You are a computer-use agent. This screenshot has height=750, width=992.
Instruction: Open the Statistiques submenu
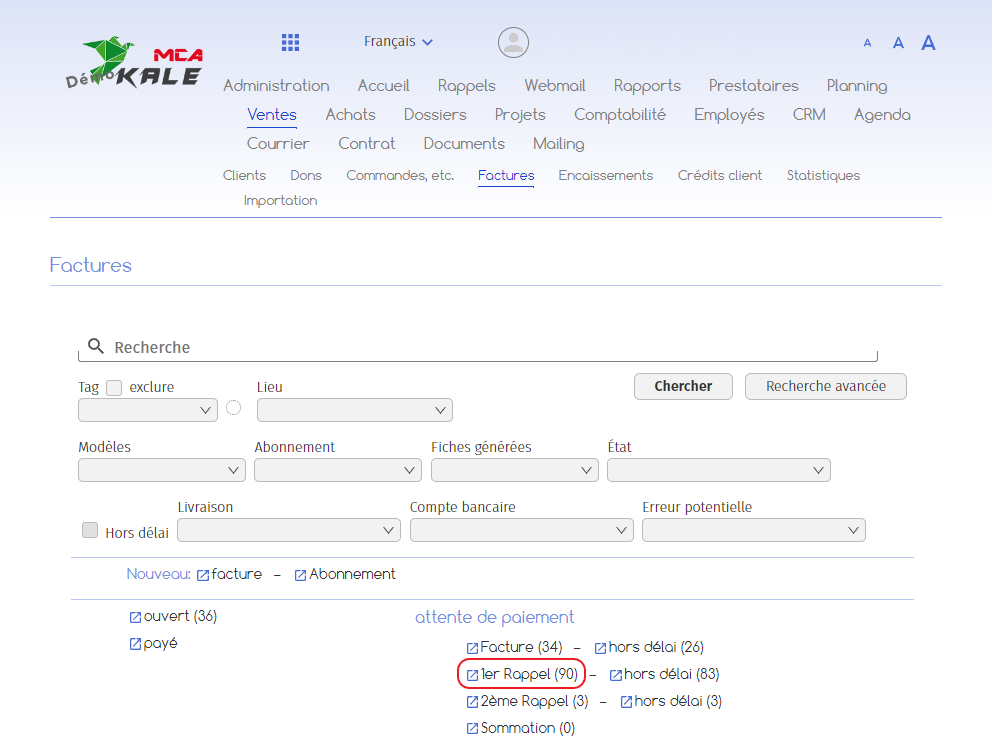click(823, 175)
